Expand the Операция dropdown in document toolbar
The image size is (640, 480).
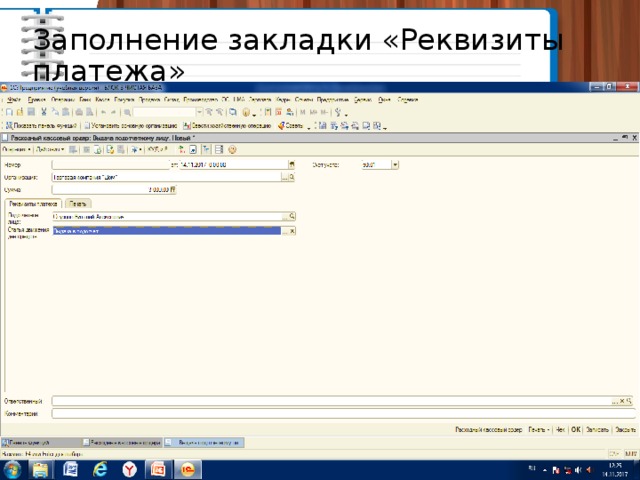[16, 149]
